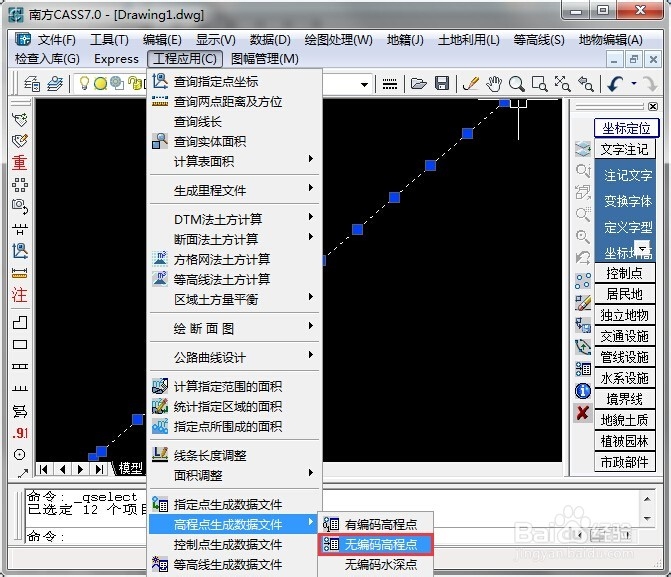
Task: Click the undo arrow icon
Action: (x=615, y=83)
